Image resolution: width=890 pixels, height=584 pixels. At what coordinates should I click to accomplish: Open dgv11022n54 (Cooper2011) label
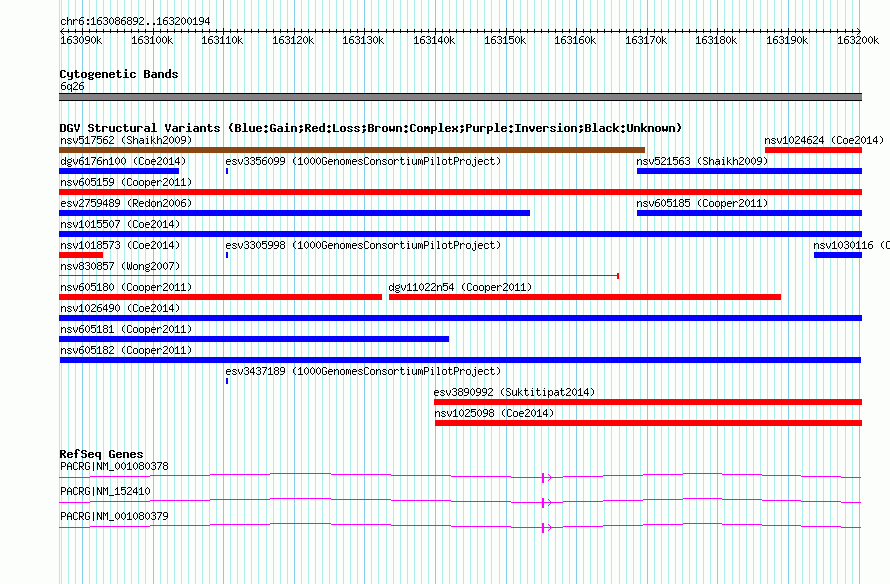pyautogui.click(x=460, y=287)
